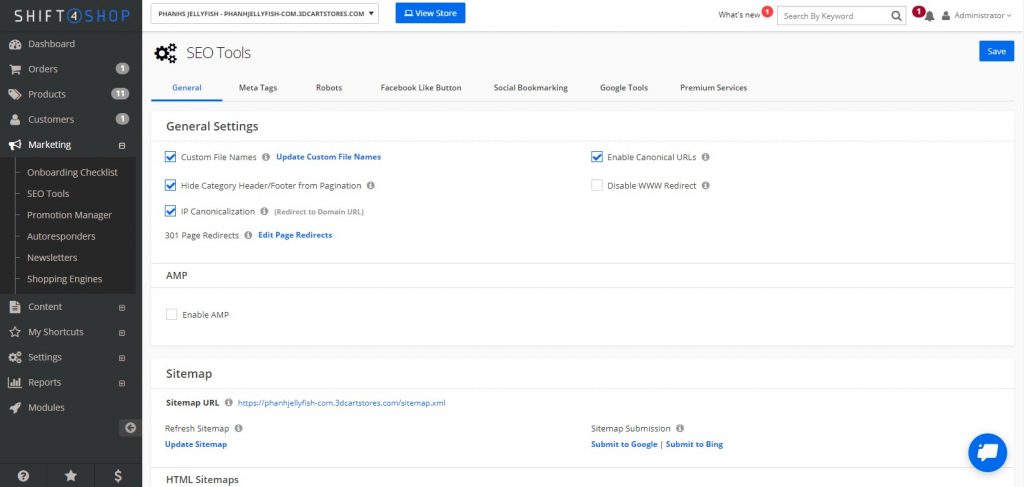Open the store selector dropdown
The height and width of the screenshot is (487, 1024).
point(265,13)
